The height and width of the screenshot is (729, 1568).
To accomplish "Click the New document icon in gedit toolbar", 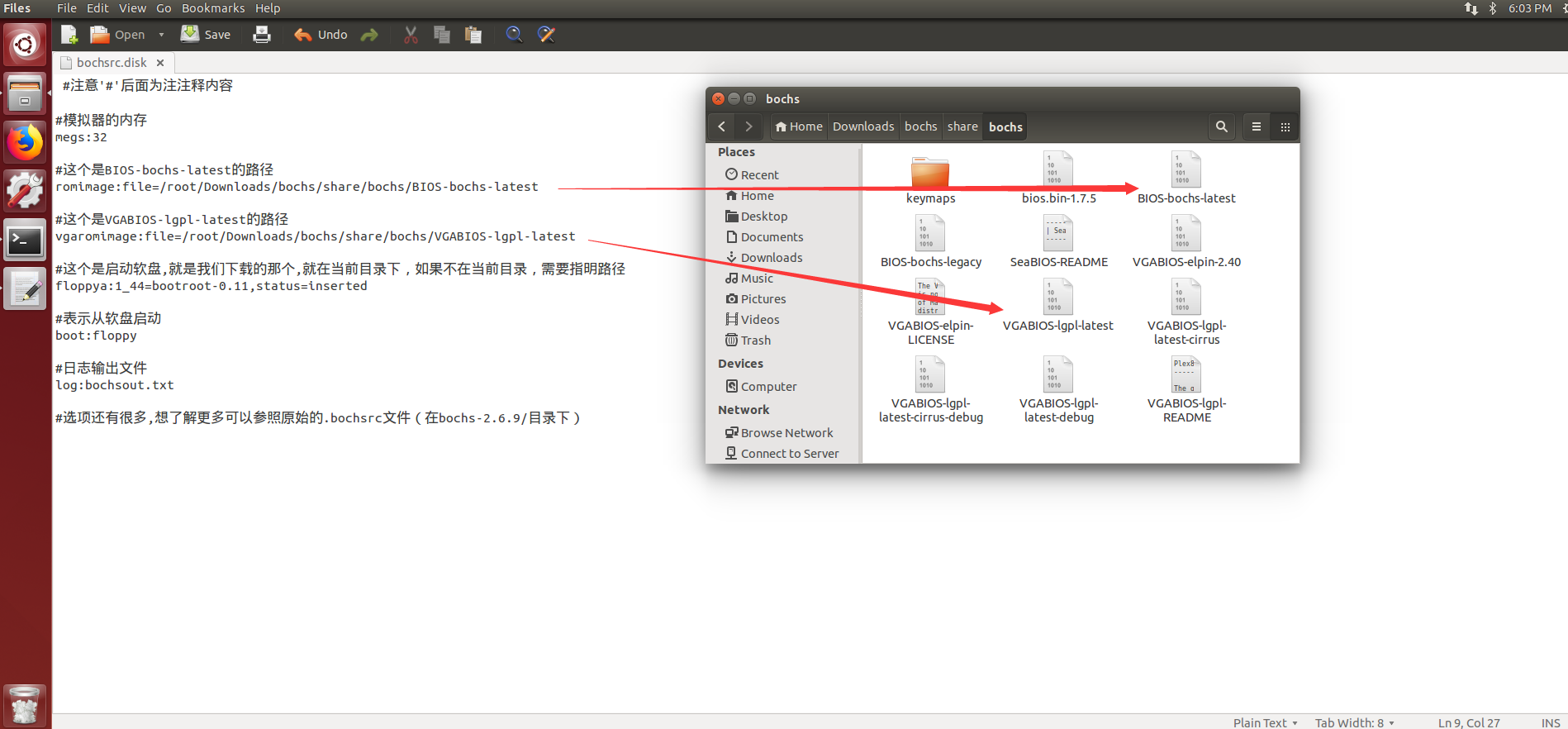I will [69, 34].
